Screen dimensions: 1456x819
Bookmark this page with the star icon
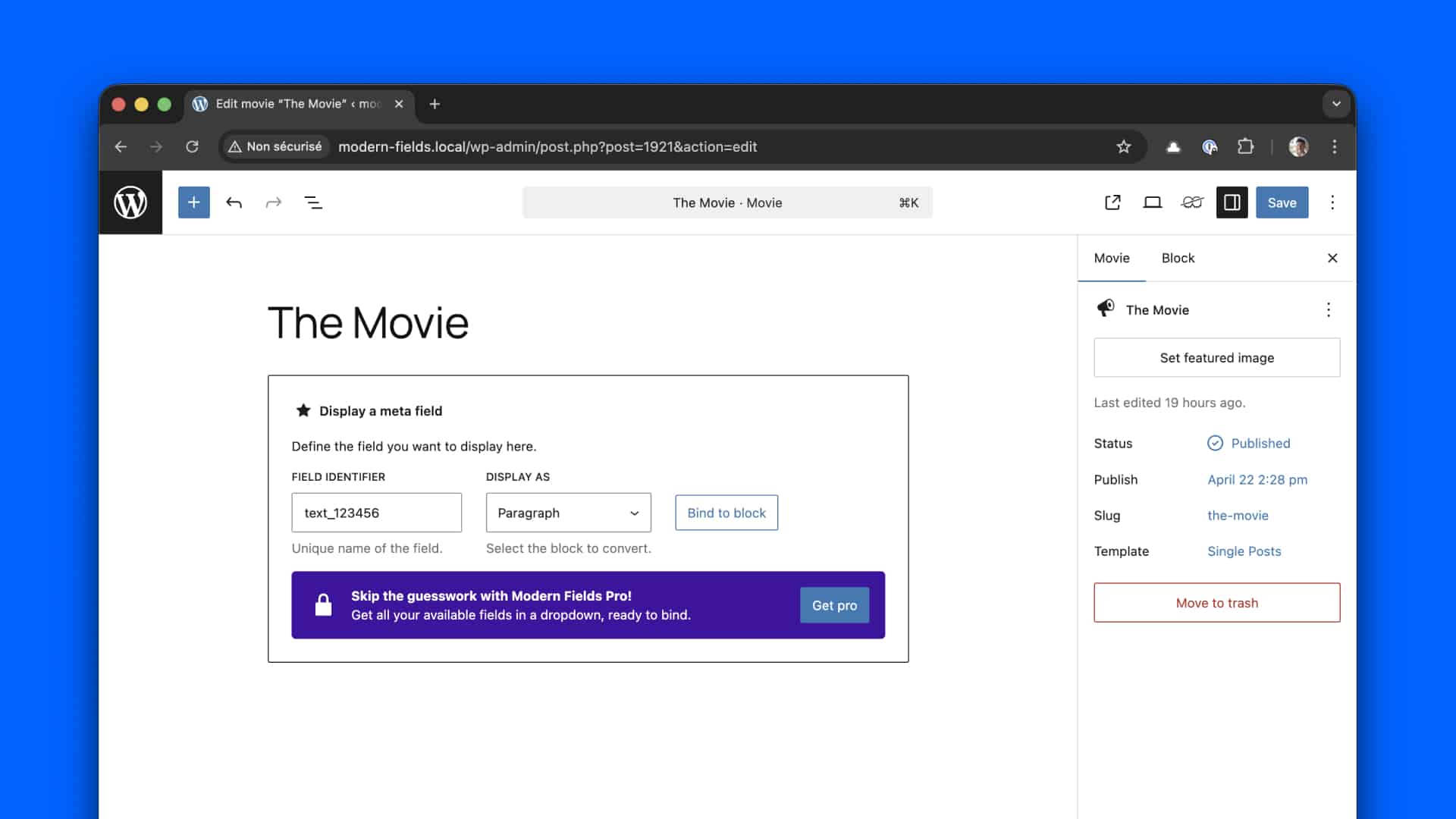(1124, 146)
